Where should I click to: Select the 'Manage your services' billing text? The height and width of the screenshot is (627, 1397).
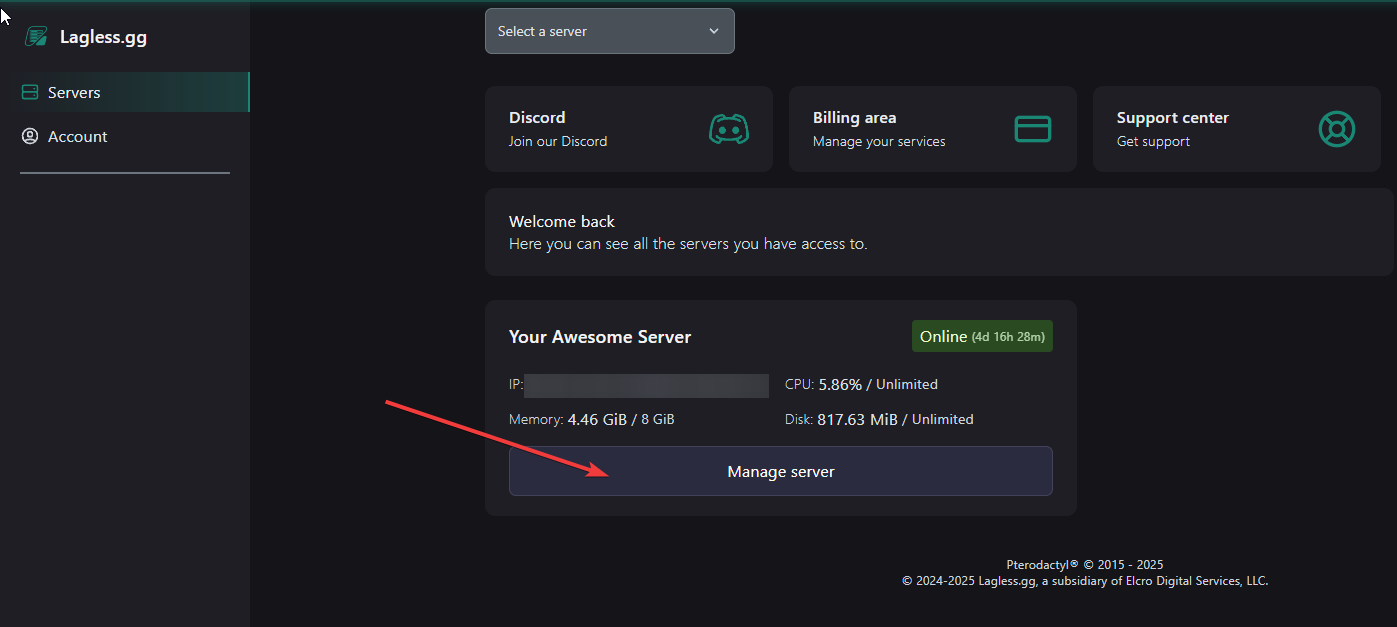pyautogui.click(x=878, y=141)
